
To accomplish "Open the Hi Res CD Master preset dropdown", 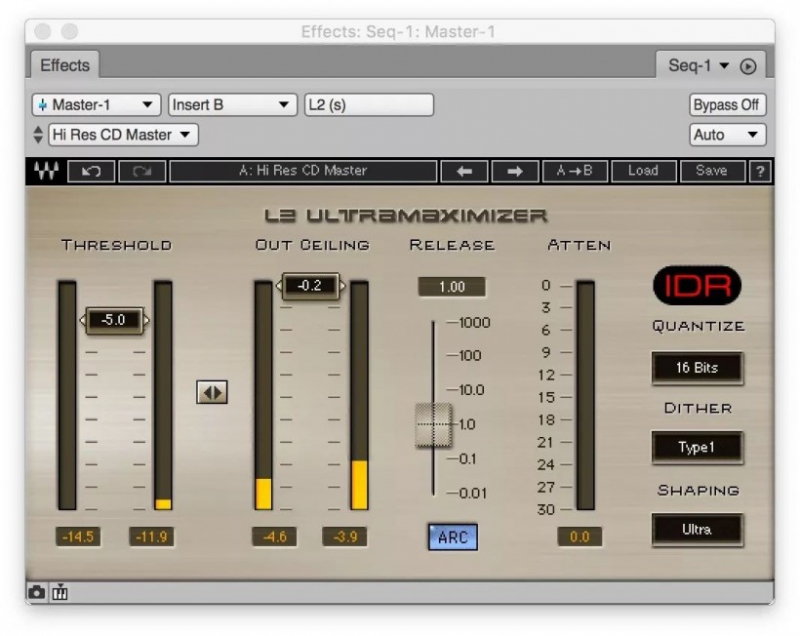I will (123, 135).
